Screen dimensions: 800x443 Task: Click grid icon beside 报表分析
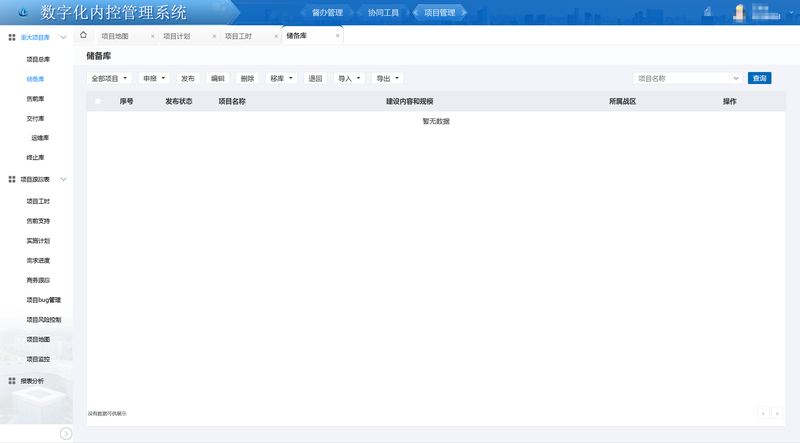click(x=12, y=381)
